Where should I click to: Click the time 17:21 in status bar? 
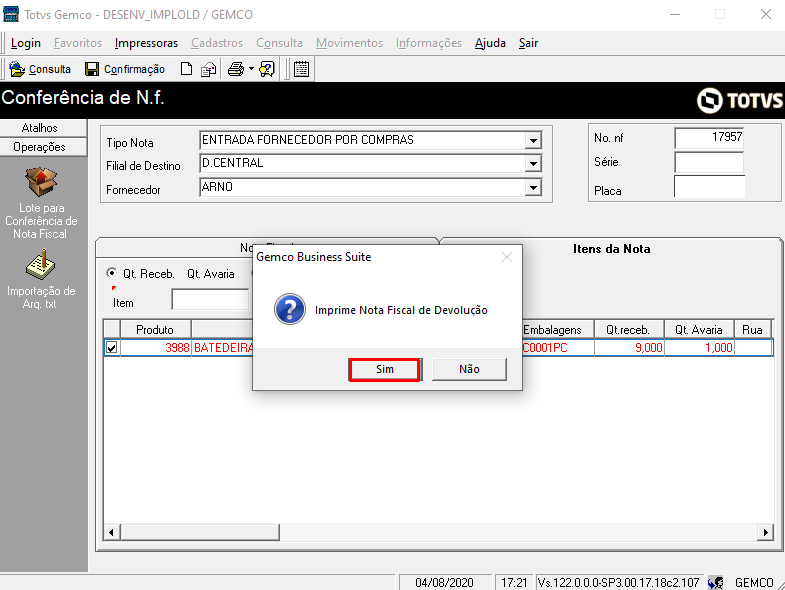click(514, 582)
